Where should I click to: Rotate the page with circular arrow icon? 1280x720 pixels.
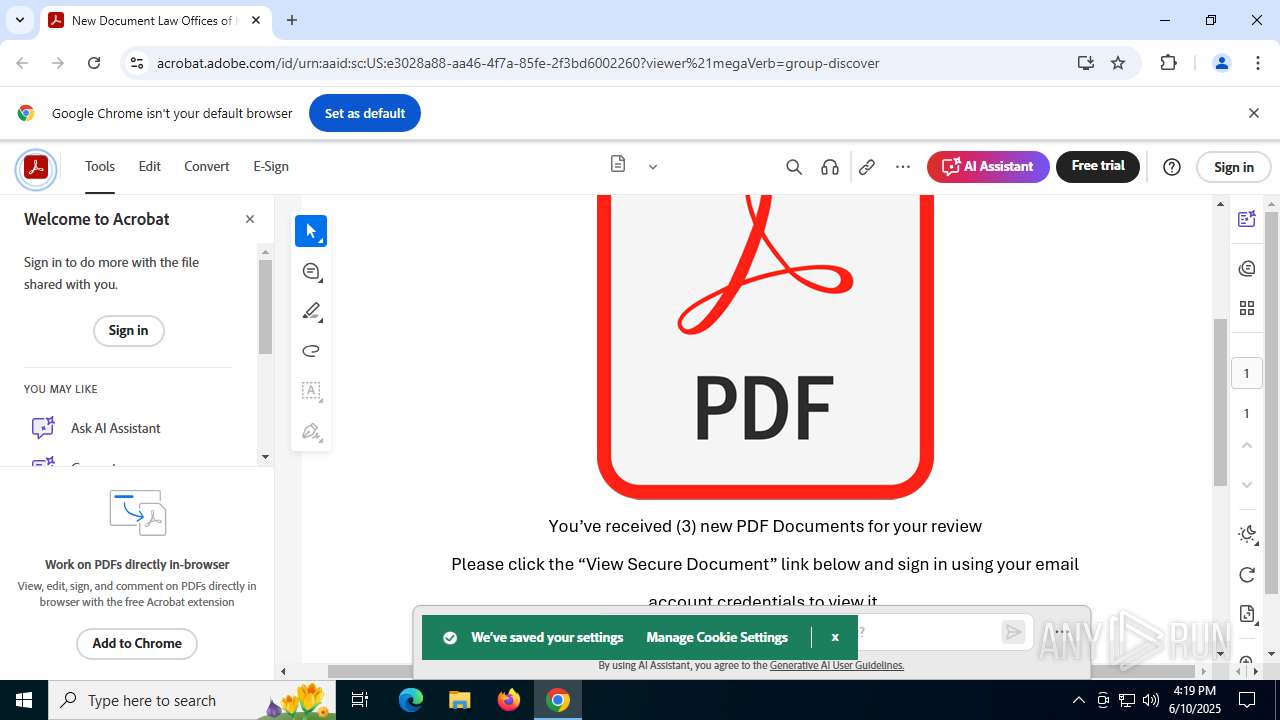pyautogui.click(x=1246, y=574)
